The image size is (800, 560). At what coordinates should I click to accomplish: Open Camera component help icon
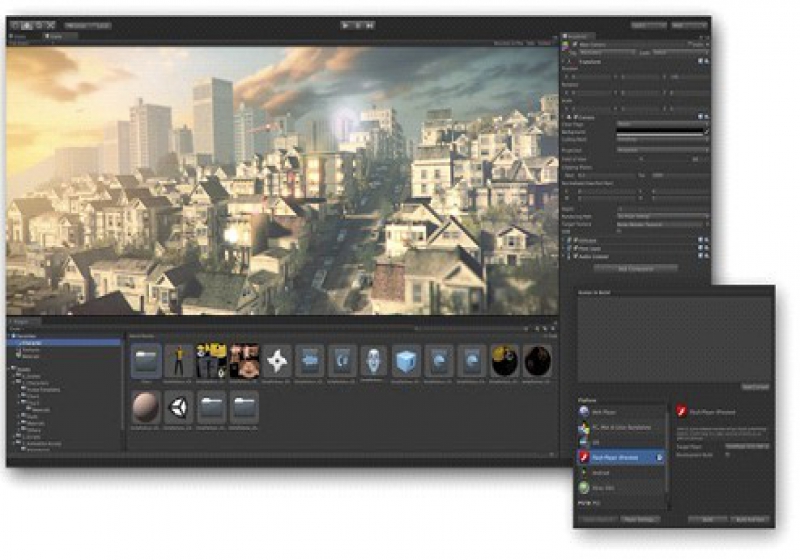(x=701, y=117)
